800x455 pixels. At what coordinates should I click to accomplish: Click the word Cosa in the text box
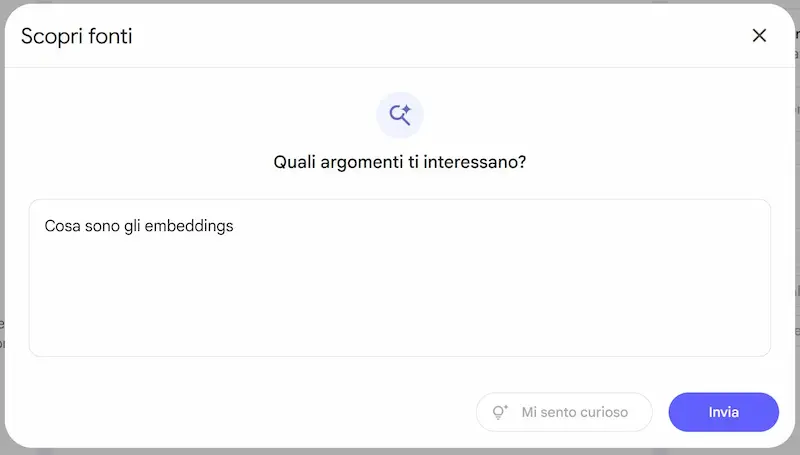tap(62, 226)
